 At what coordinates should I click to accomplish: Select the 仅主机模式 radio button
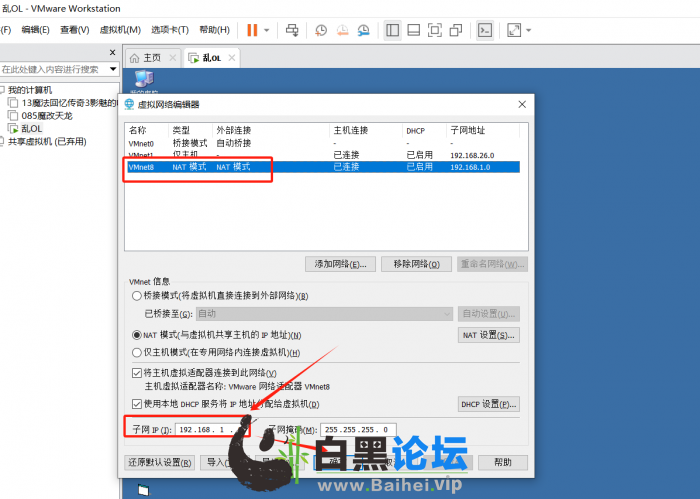(137, 353)
